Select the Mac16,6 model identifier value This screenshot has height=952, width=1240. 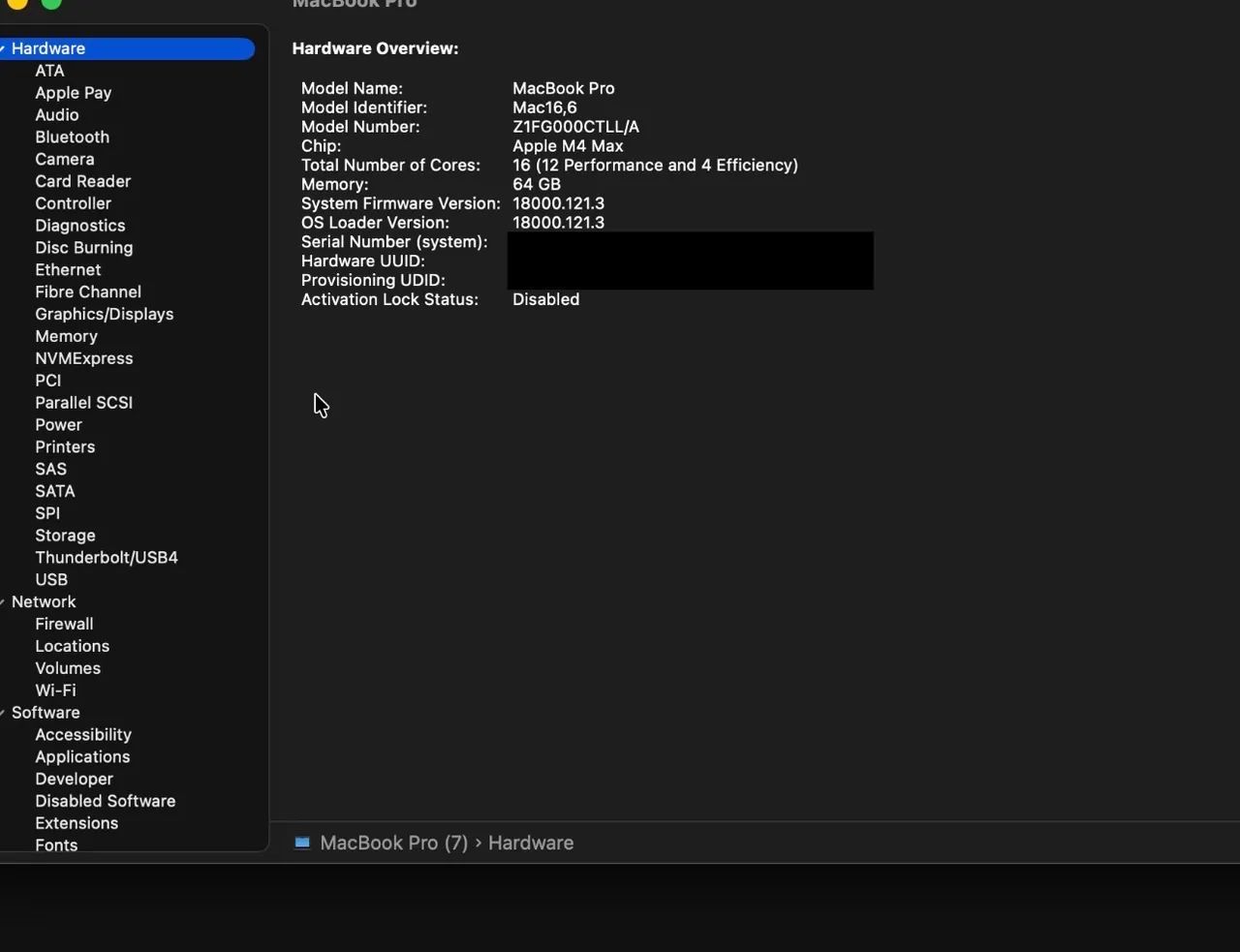(544, 107)
